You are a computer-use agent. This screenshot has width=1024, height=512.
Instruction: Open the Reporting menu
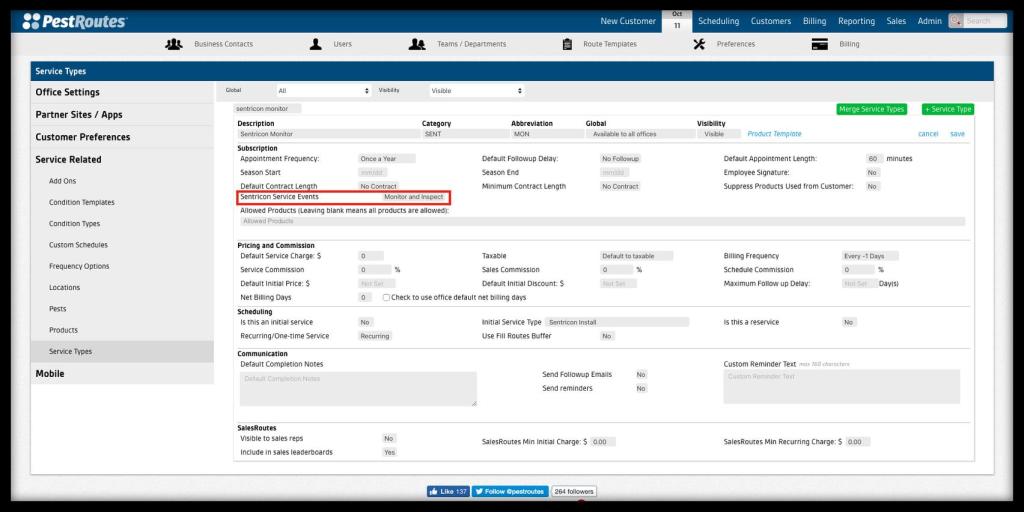(x=856, y=21)
